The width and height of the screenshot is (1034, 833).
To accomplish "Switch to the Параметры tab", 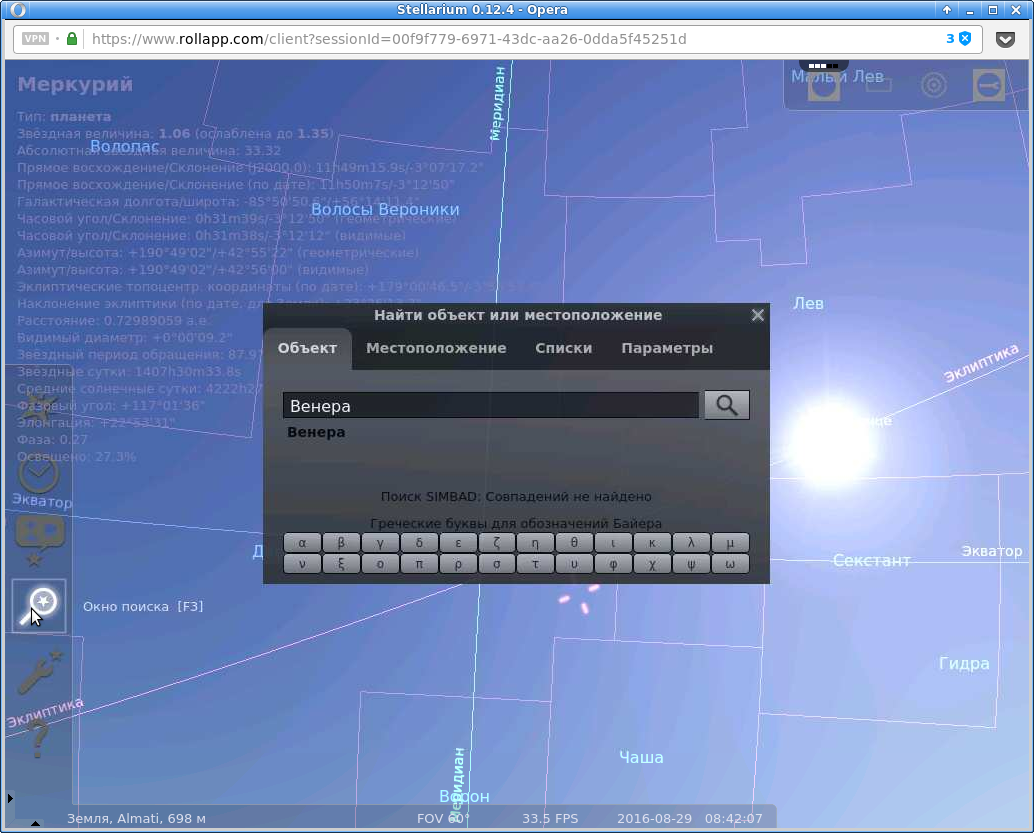I will (667, 348).
